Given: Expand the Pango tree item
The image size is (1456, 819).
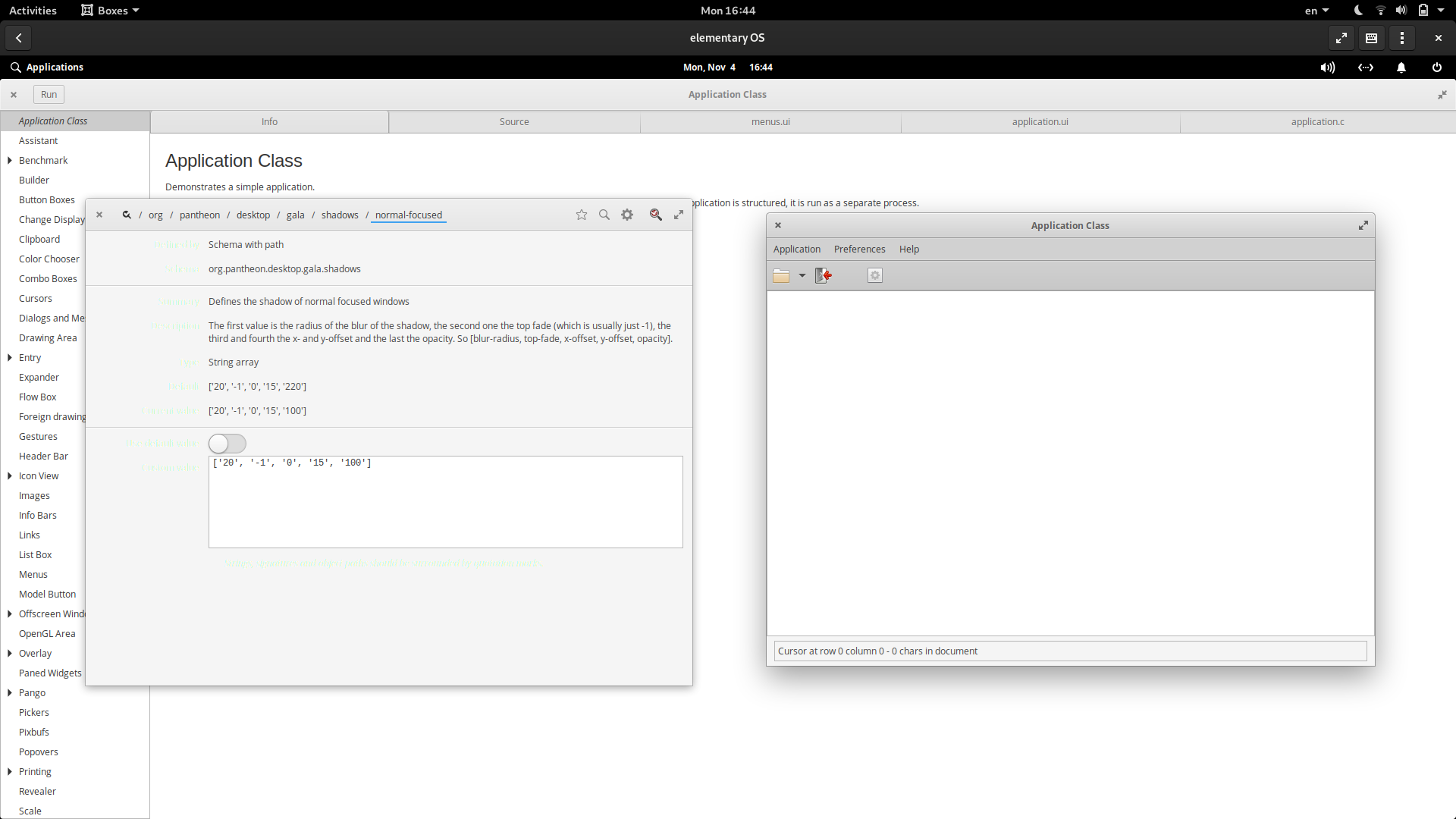Looking at the screenshot, I should tap(10, 693).
